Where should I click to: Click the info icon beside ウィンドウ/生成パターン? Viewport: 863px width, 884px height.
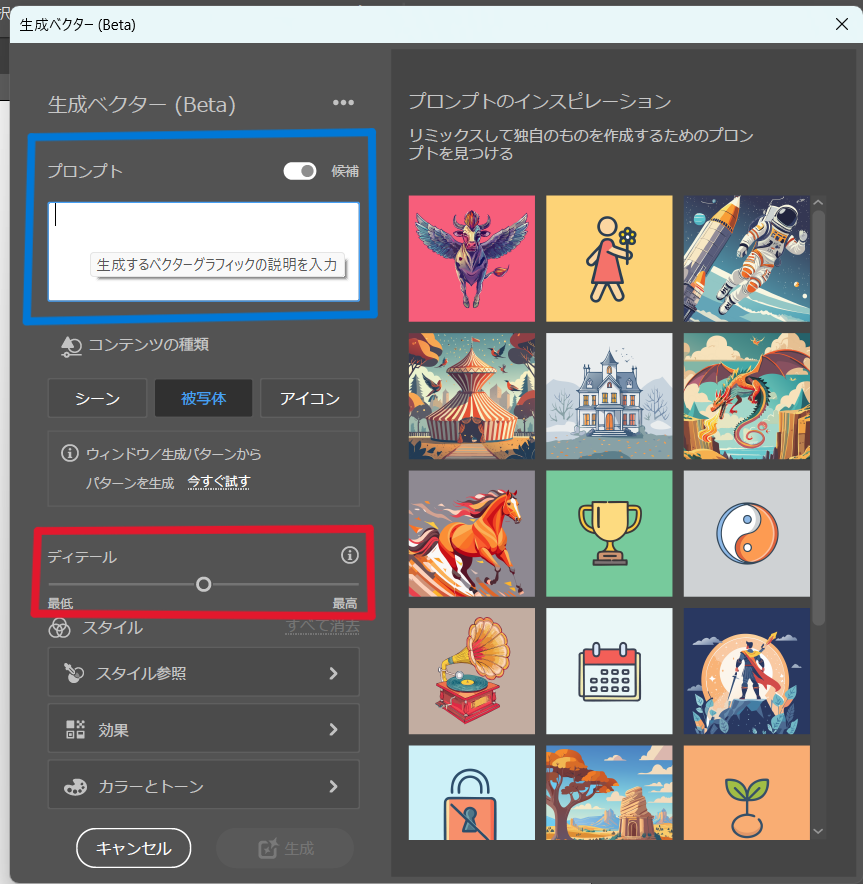[x=69, y=453]
